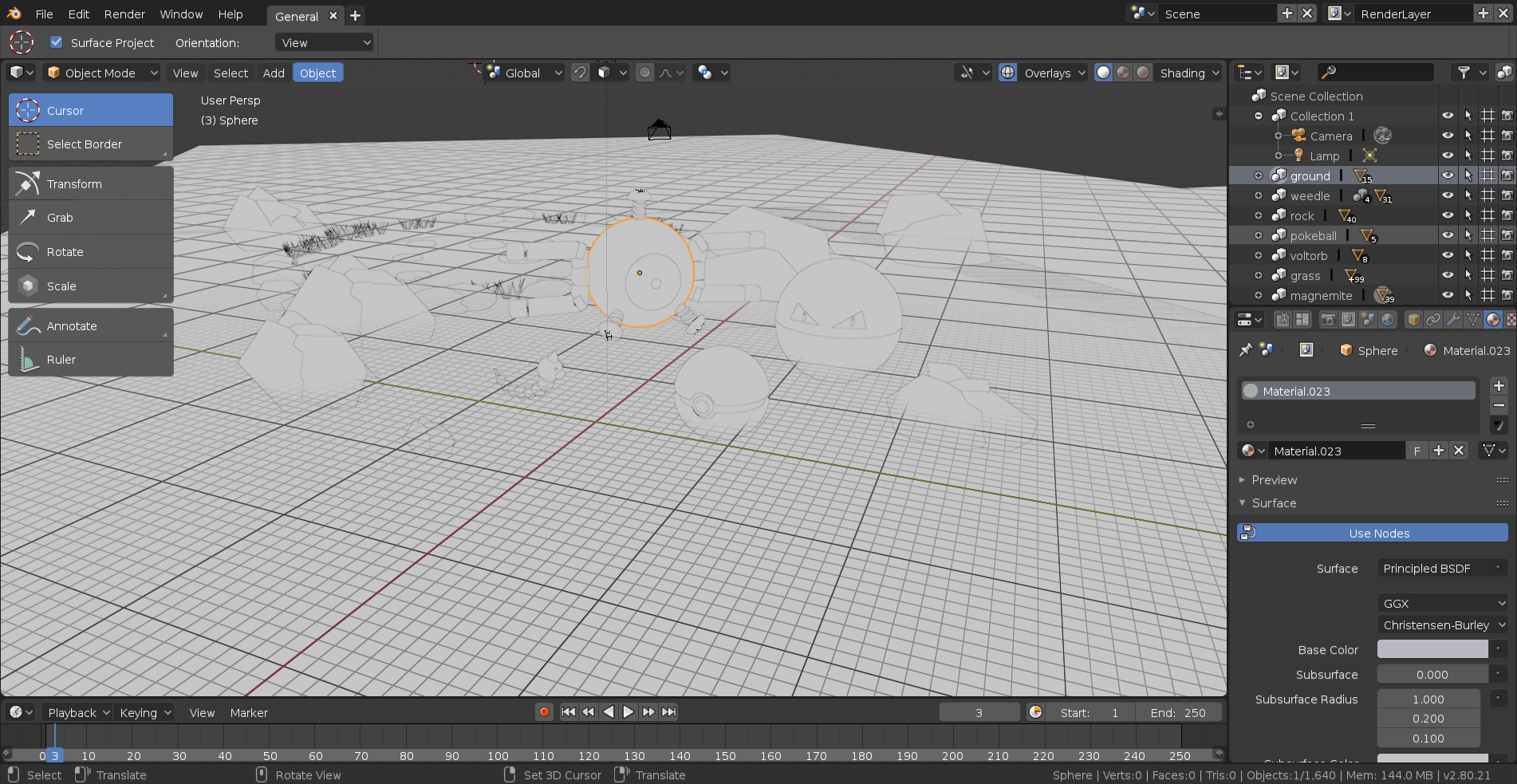Click the Use Nodes button
The image size is (1517, 784).
tap(1373, 533)
